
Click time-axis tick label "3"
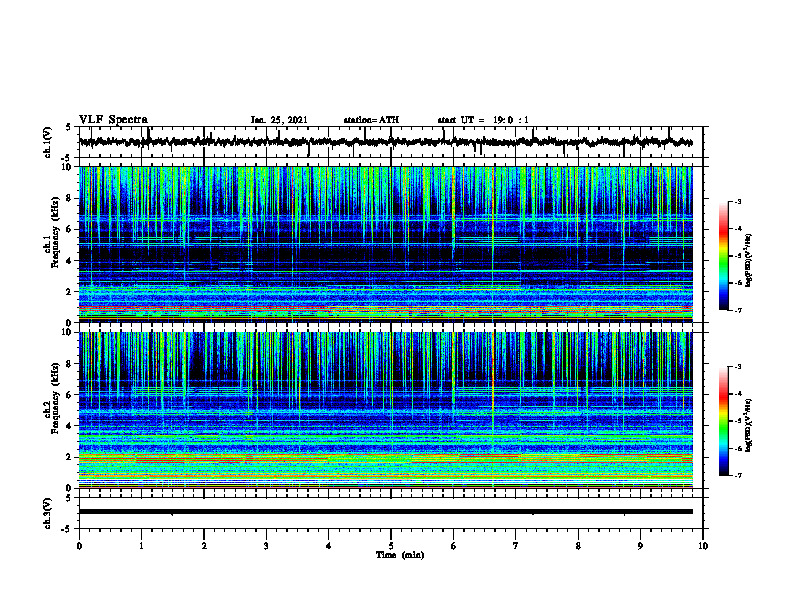(x=266, y=546)
